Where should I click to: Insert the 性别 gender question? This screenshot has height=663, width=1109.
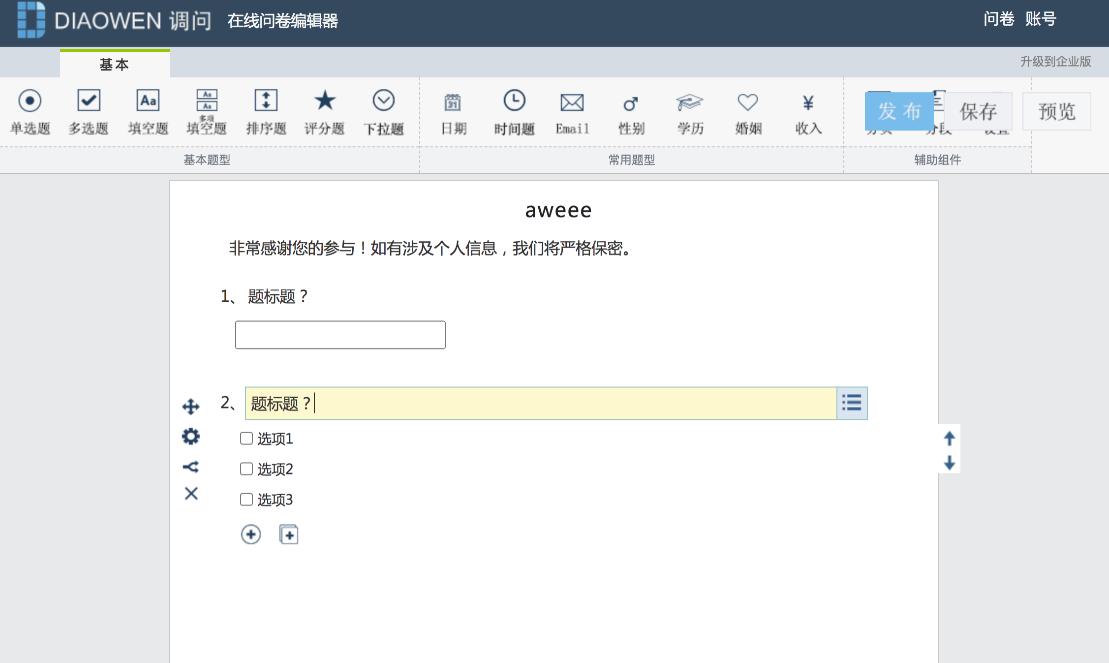[x=631, y=110]
